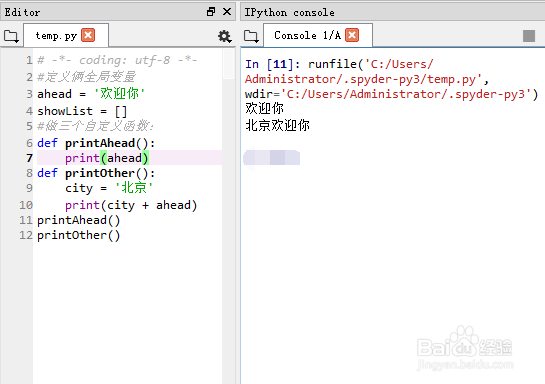Open the editor options gear menu
Screen dimensions: 545x384
225,36
